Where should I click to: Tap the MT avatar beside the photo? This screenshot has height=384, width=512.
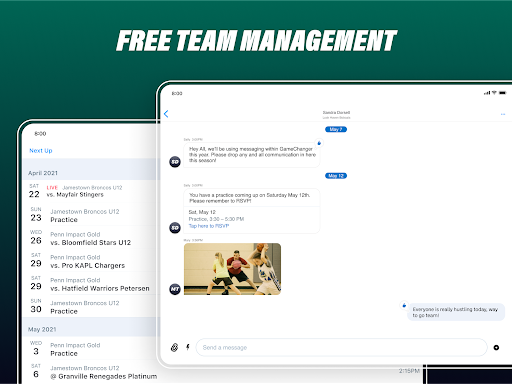click(x=175, y=289)
